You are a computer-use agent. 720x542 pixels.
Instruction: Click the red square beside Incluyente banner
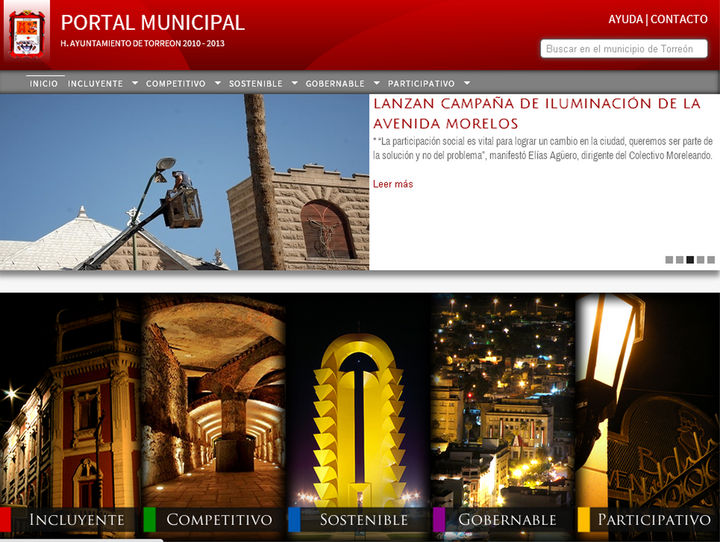[x=5, y=519]
